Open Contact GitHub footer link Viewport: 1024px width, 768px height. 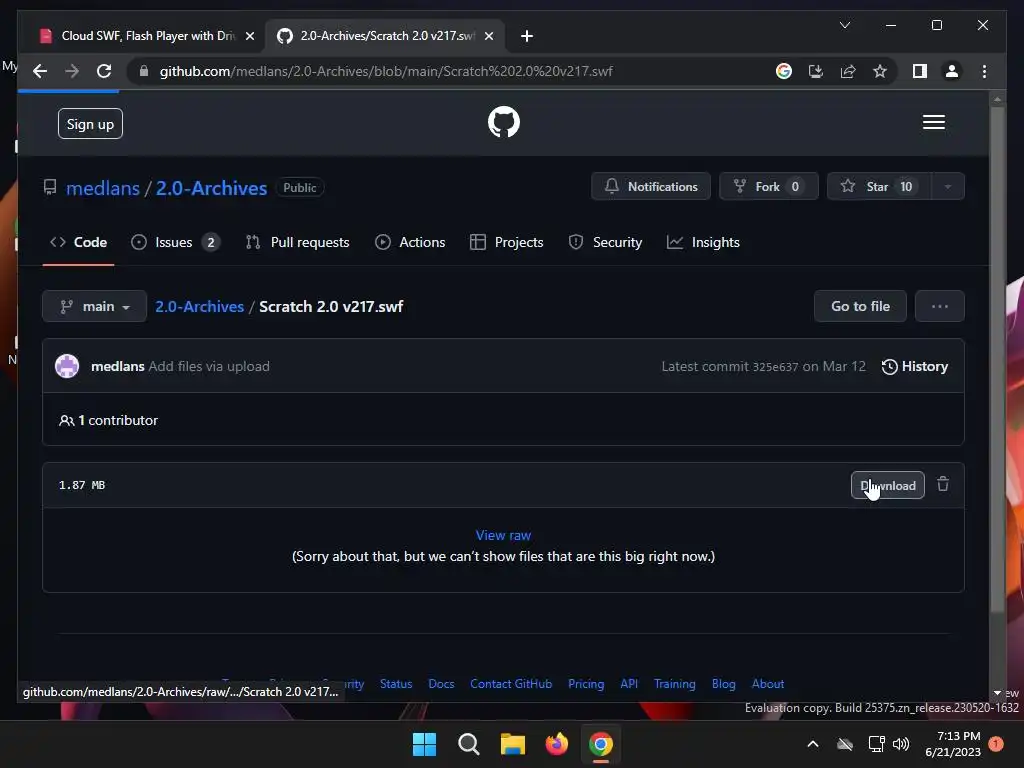click(511, 684)
